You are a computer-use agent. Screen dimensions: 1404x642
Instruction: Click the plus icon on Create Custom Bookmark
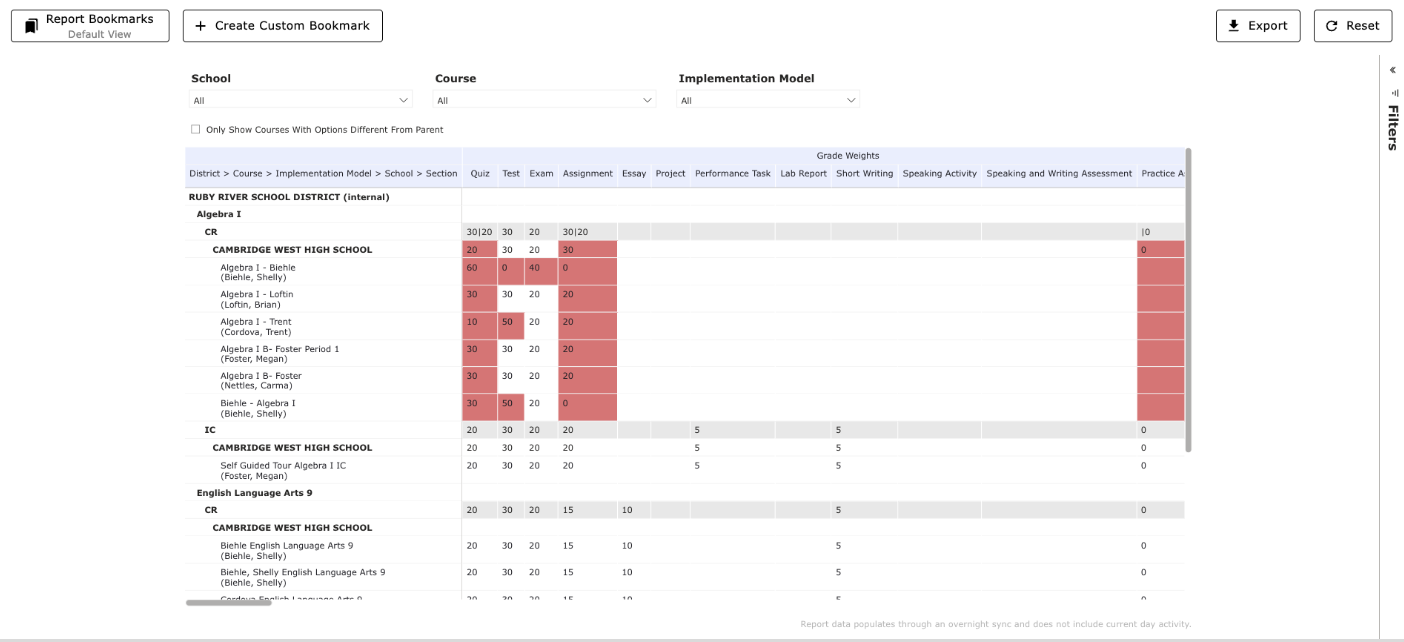pos(200,25)
